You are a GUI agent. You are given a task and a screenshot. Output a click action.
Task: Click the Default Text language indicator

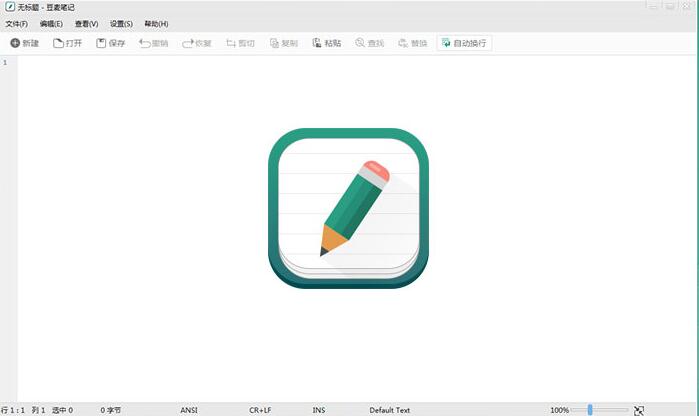coord(390,410)
